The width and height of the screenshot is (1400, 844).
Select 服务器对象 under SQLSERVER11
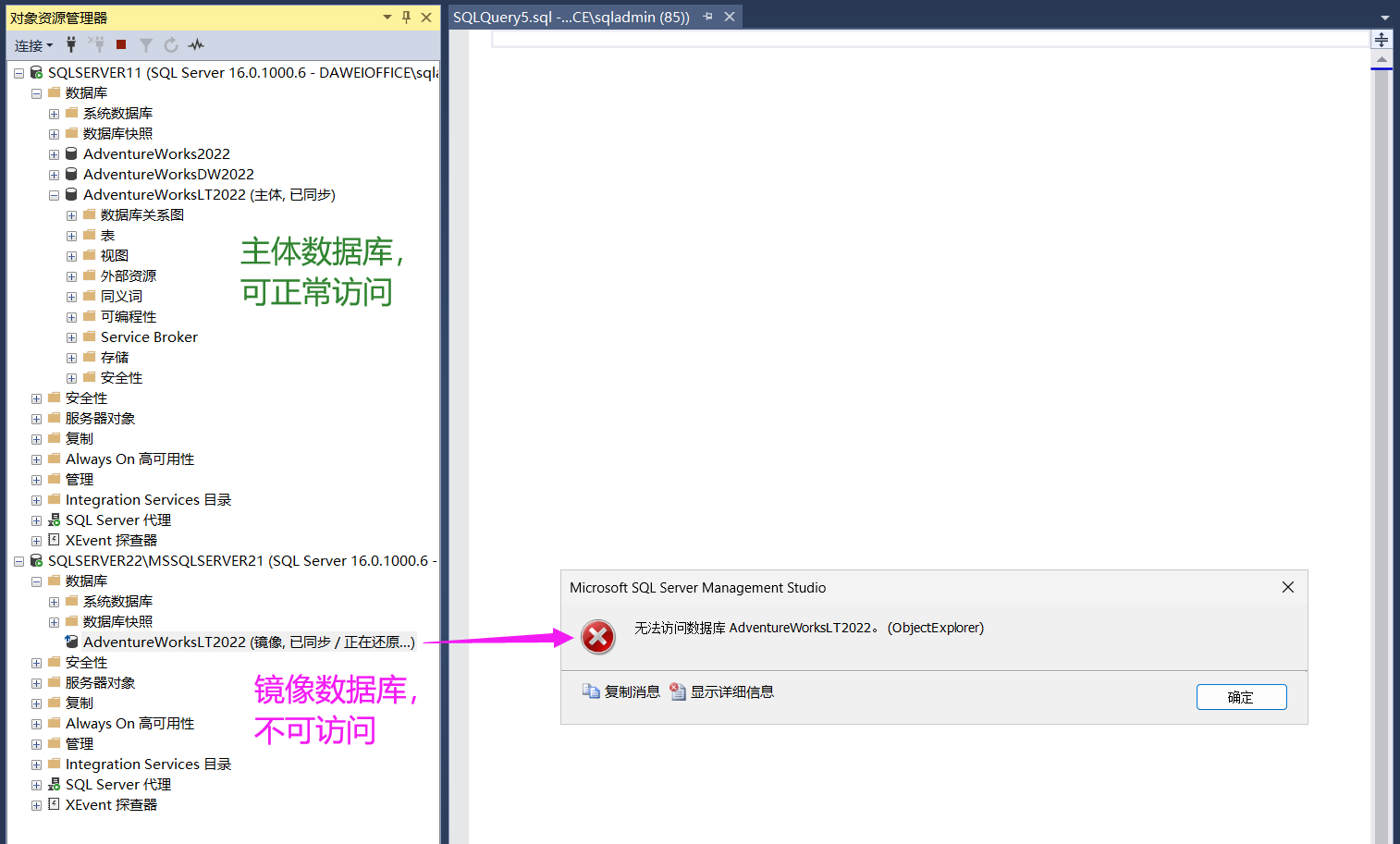(100, 418)
